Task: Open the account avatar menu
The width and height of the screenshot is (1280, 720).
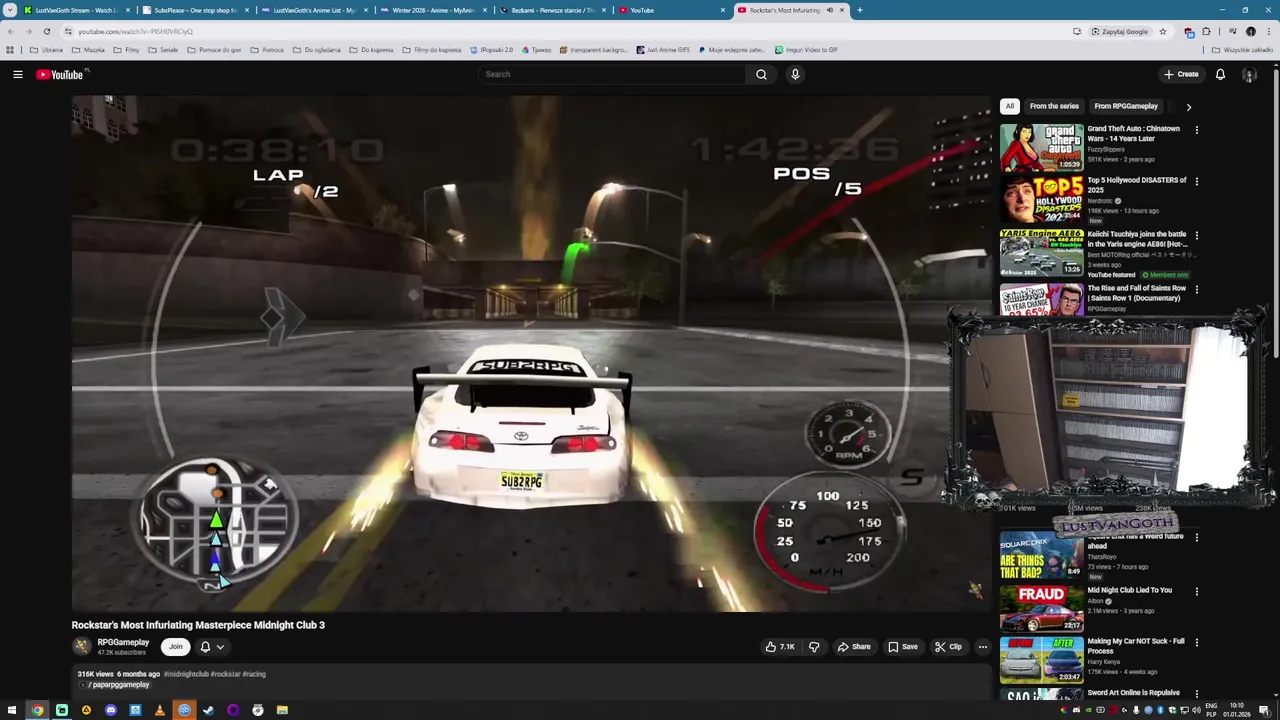Action: tap(1249, 74)
